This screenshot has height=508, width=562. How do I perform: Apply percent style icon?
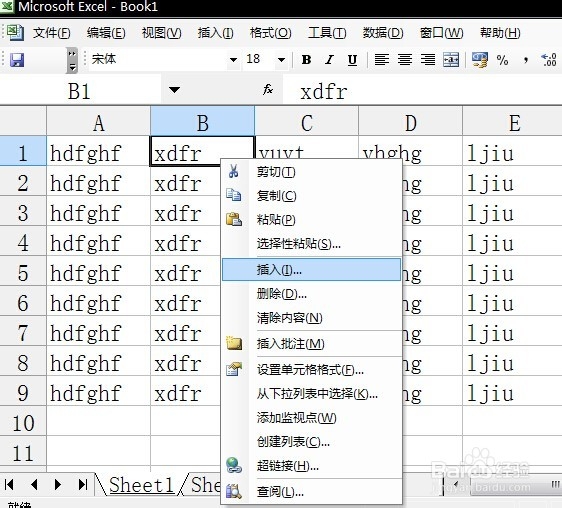(503, 60)
